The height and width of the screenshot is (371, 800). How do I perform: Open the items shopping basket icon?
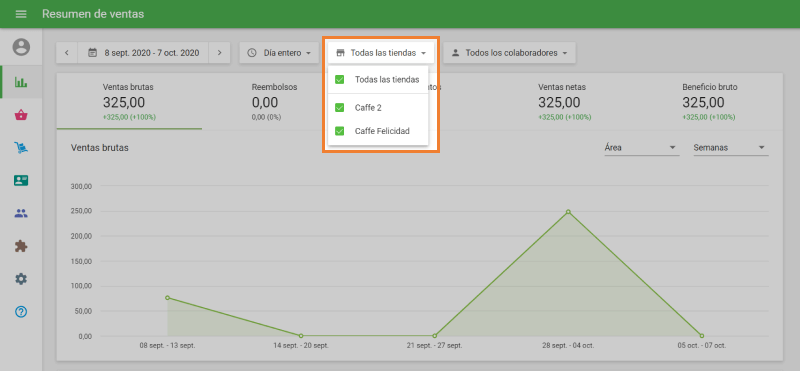click(x=21, y=115)
